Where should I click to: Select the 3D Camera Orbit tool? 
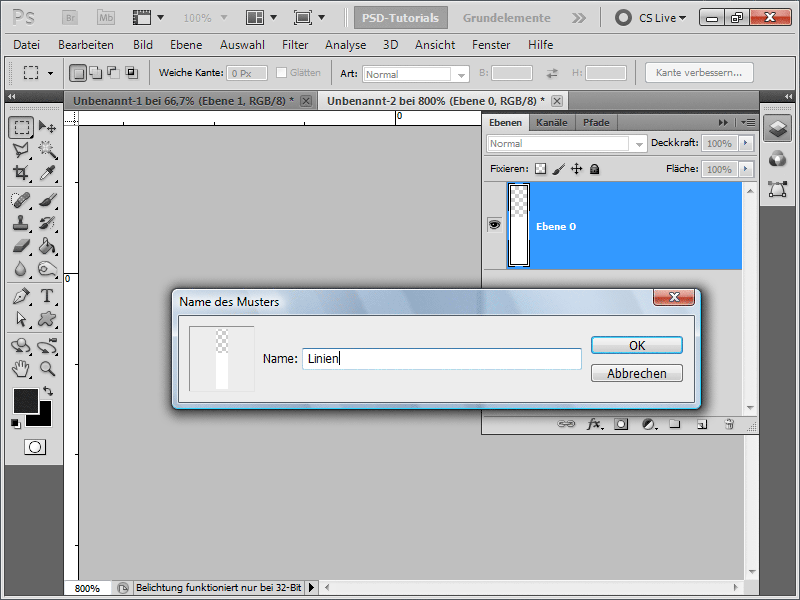[x=47, y=346]
